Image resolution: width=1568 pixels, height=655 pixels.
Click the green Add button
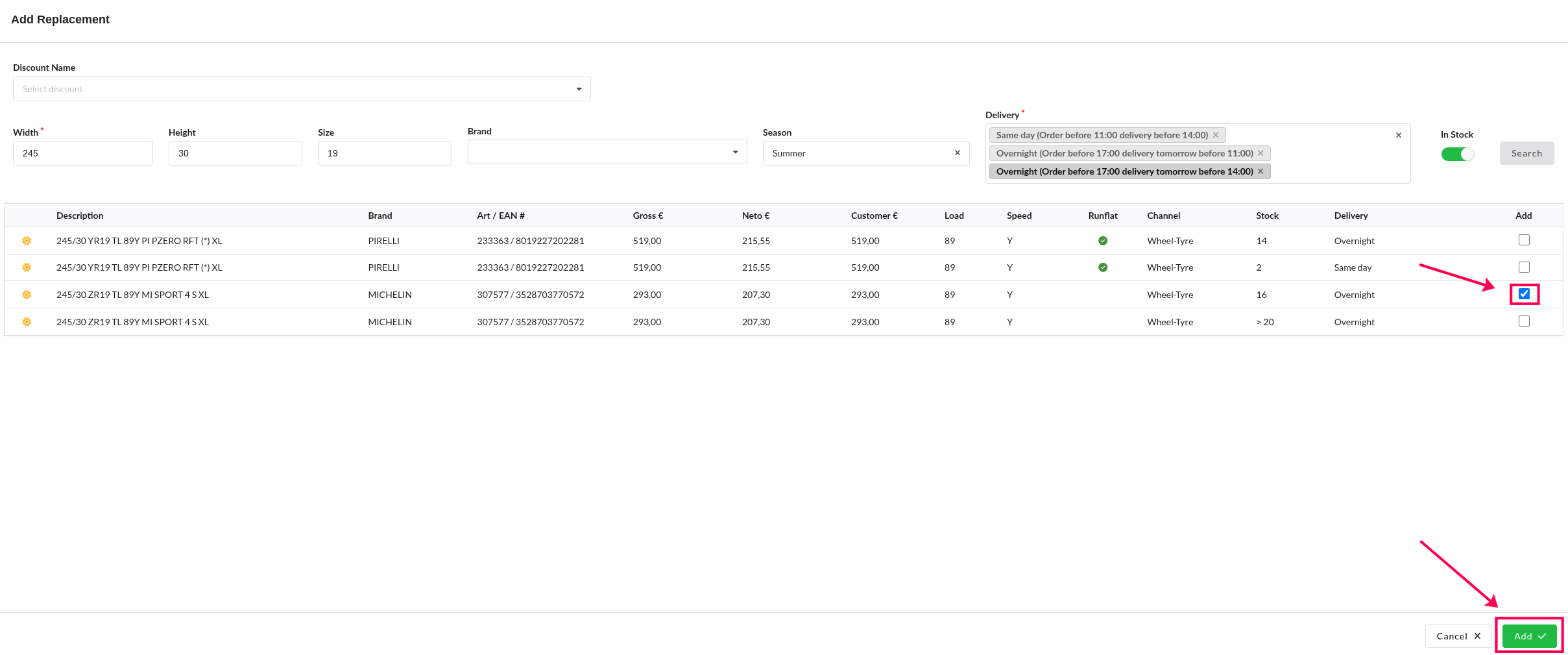[1528, 636]
